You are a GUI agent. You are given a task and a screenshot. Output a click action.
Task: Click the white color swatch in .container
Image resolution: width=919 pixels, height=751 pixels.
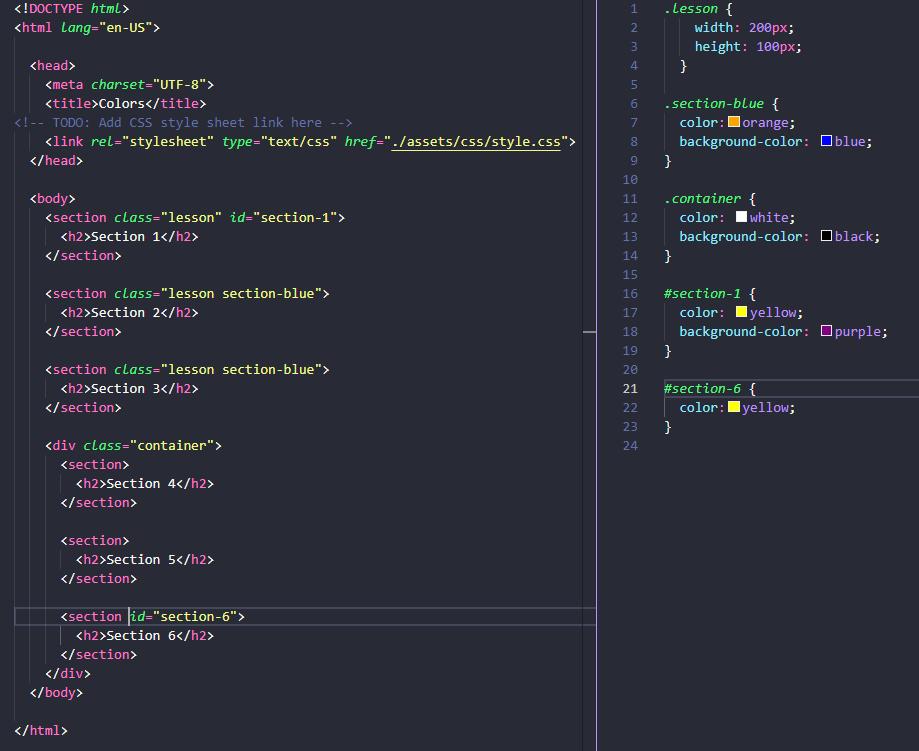click(x=741, y=217)
